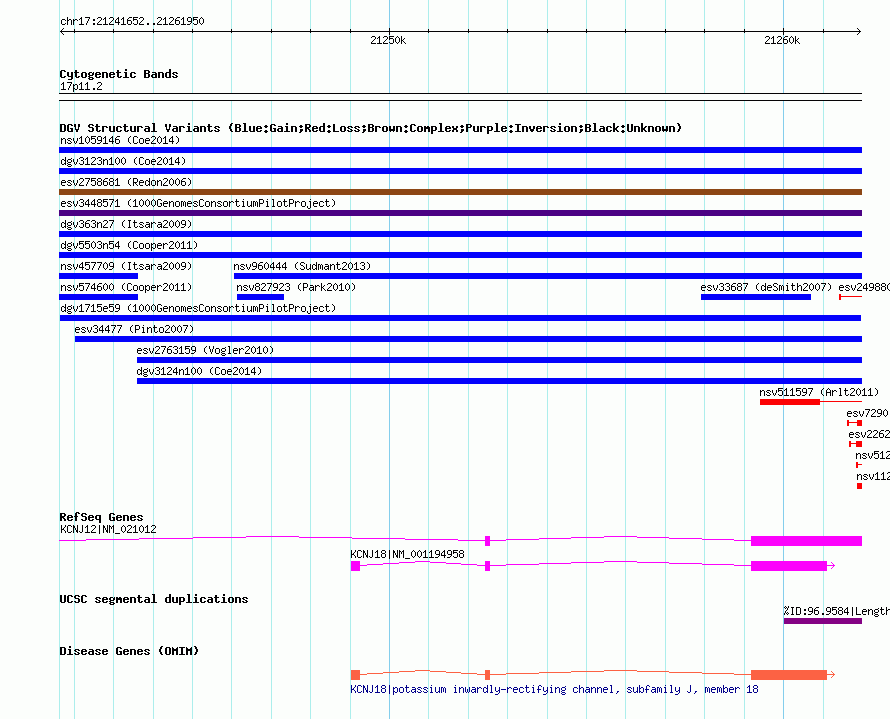890x719 pixels.
Task: Open variant dgv5503n54 (Cooper2011)
Action: pos(460,255)
